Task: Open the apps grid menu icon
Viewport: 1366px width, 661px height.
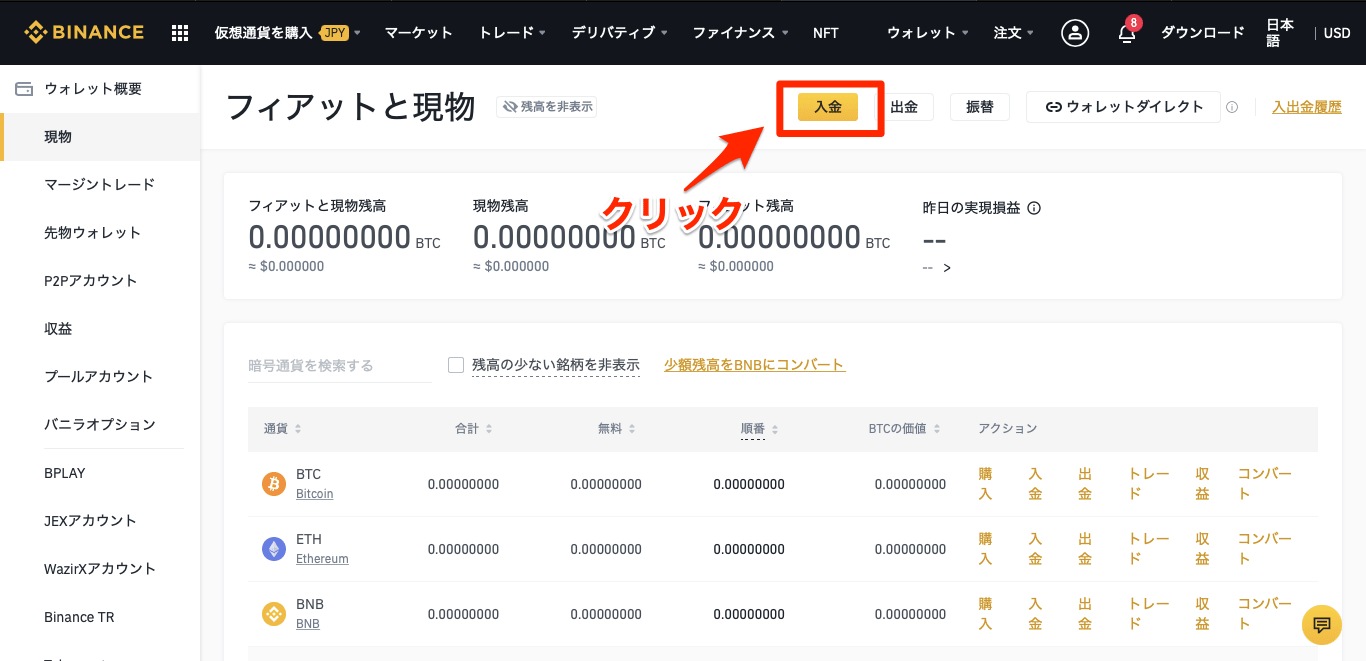Action: tap(180, 33)
